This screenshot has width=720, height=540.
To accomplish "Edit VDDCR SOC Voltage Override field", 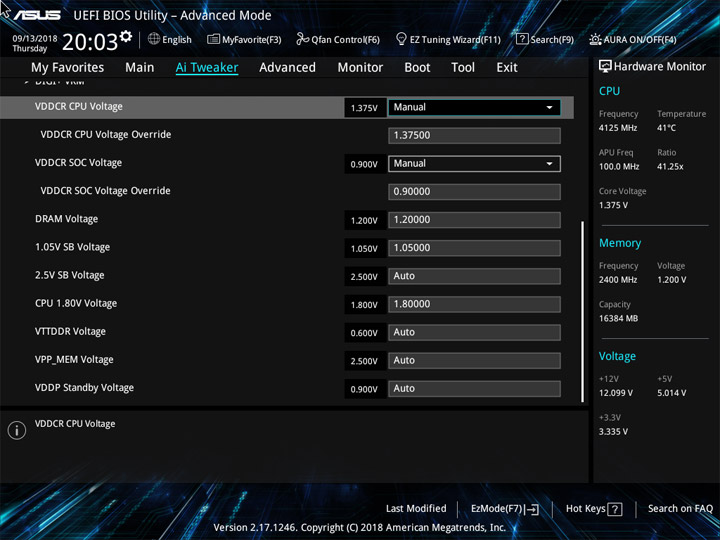I will (x=474, y=192).
